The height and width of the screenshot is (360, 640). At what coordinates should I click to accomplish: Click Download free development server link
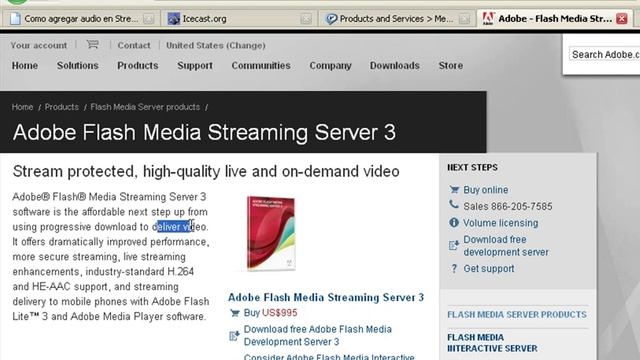click(x=506, y=246)
